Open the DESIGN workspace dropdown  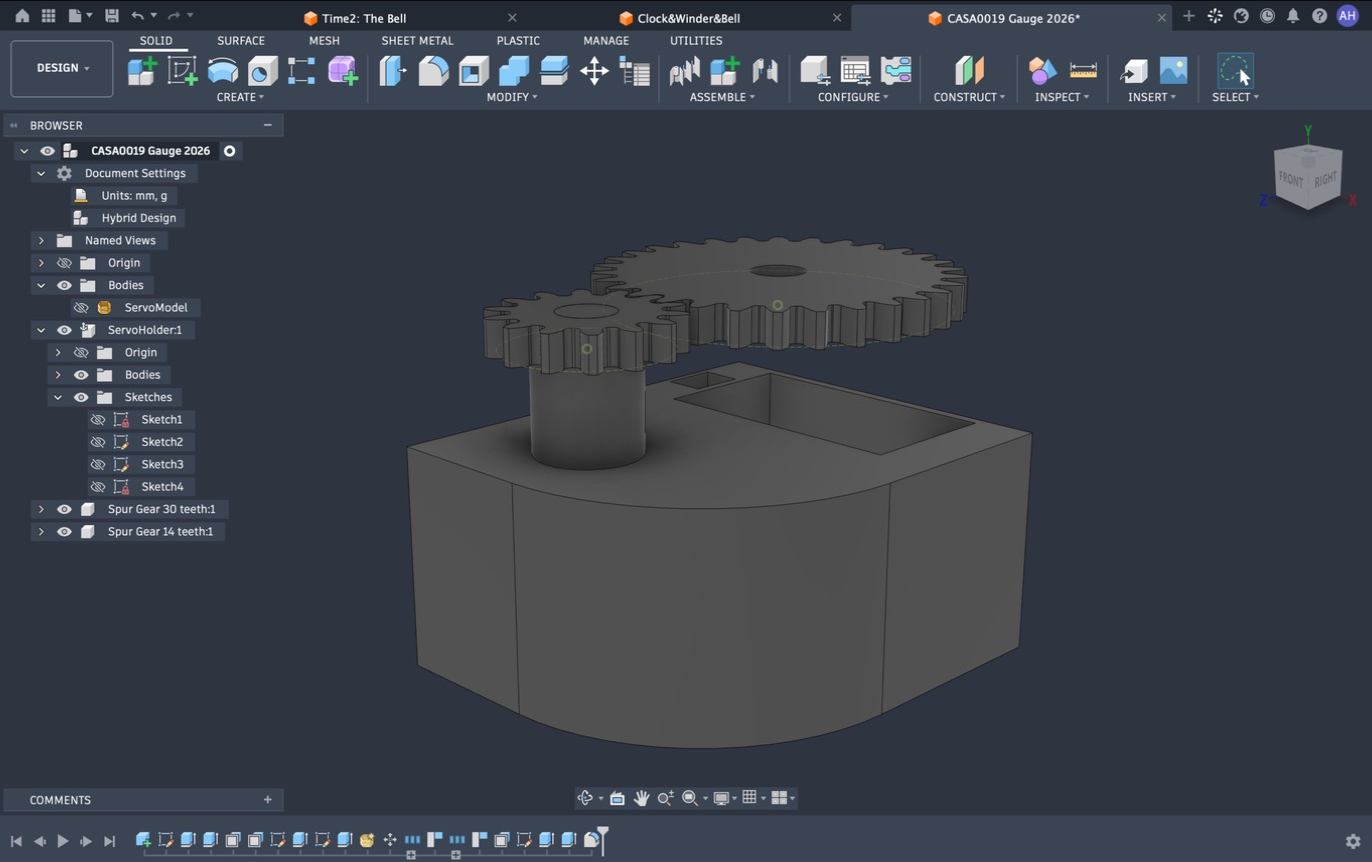(x=62, y=68)
